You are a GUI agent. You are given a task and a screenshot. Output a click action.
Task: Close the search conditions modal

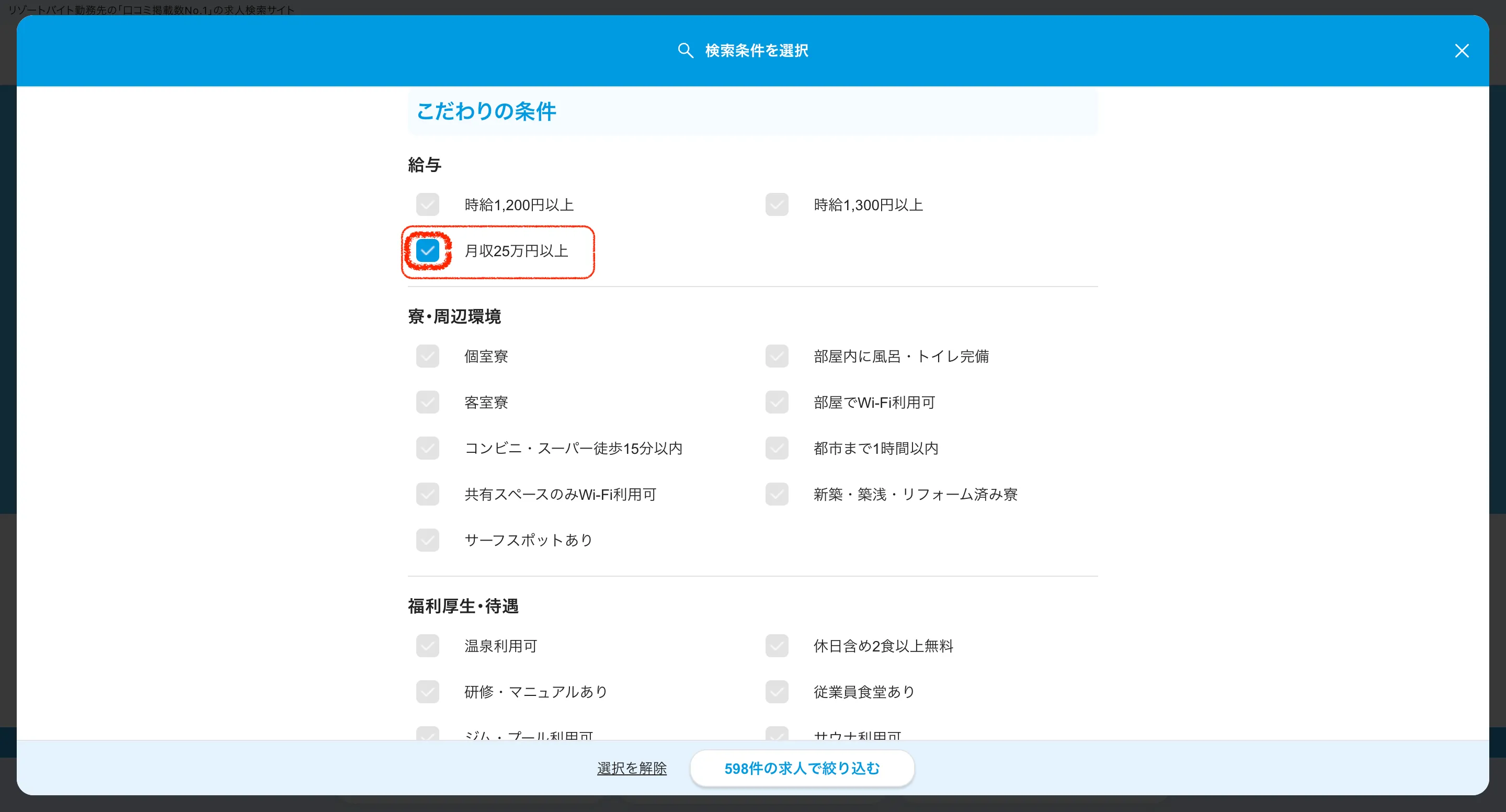pos(1462,50)
